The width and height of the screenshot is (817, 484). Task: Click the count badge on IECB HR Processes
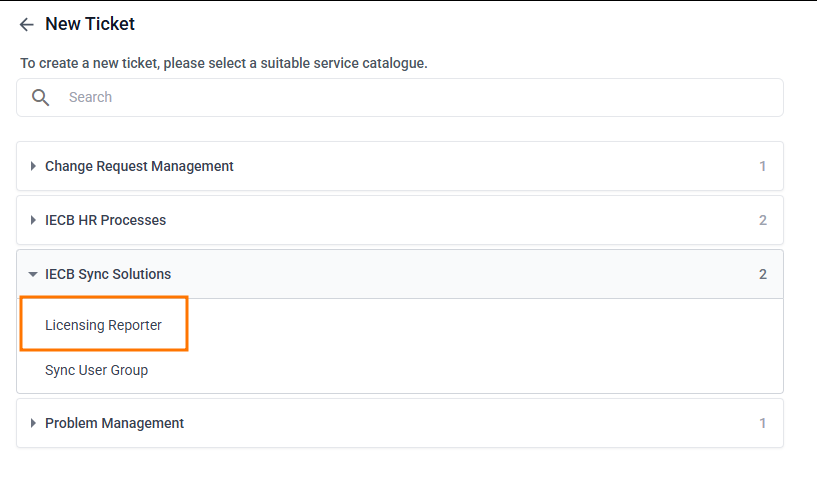coord(763,220)
